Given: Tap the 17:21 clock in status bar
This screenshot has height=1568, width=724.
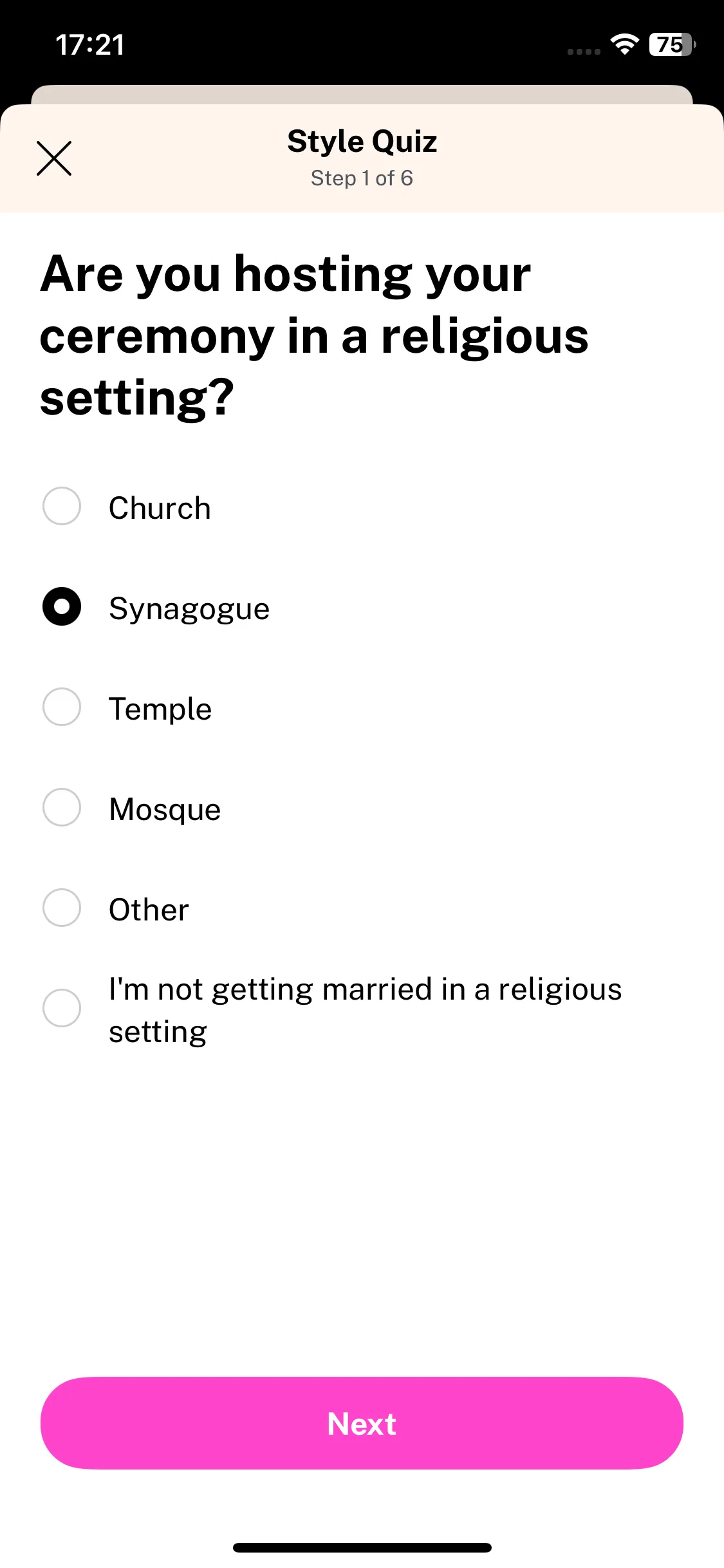Looking at the screenshot, I should 90,45.
